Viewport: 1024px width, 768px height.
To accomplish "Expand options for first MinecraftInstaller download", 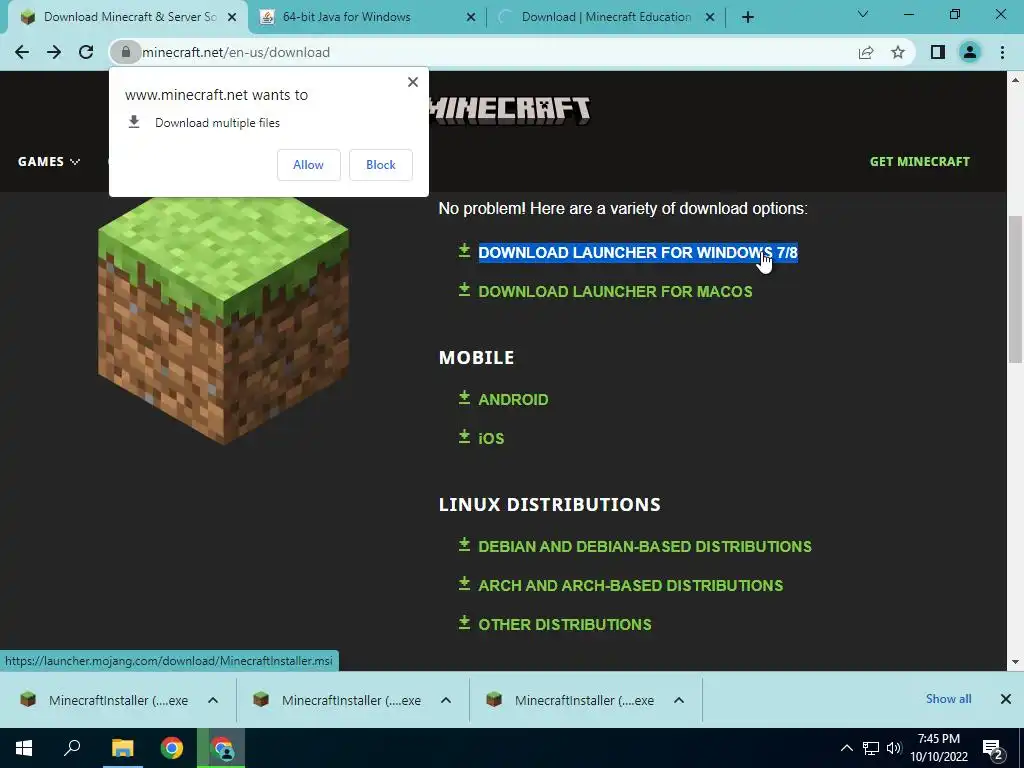I will (x=213, y=700).
